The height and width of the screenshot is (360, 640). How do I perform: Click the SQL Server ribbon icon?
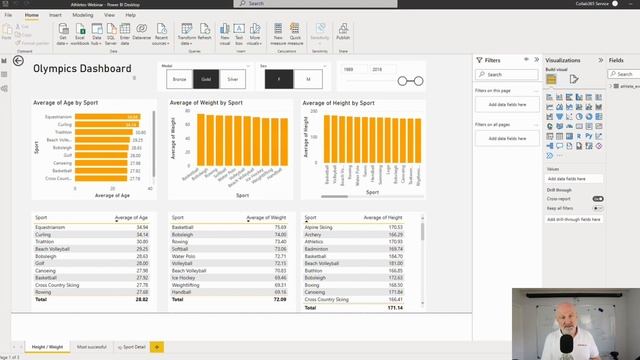coord(111,34)
